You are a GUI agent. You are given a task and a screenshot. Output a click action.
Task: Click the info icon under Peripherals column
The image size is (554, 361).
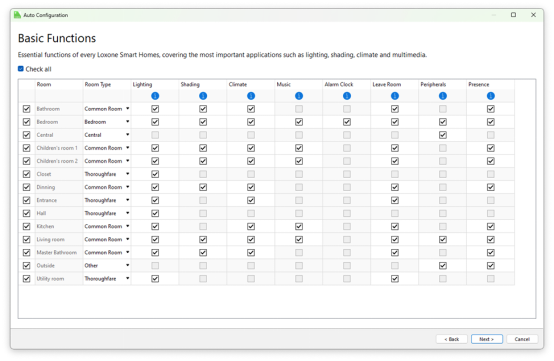tap(443, 96)
